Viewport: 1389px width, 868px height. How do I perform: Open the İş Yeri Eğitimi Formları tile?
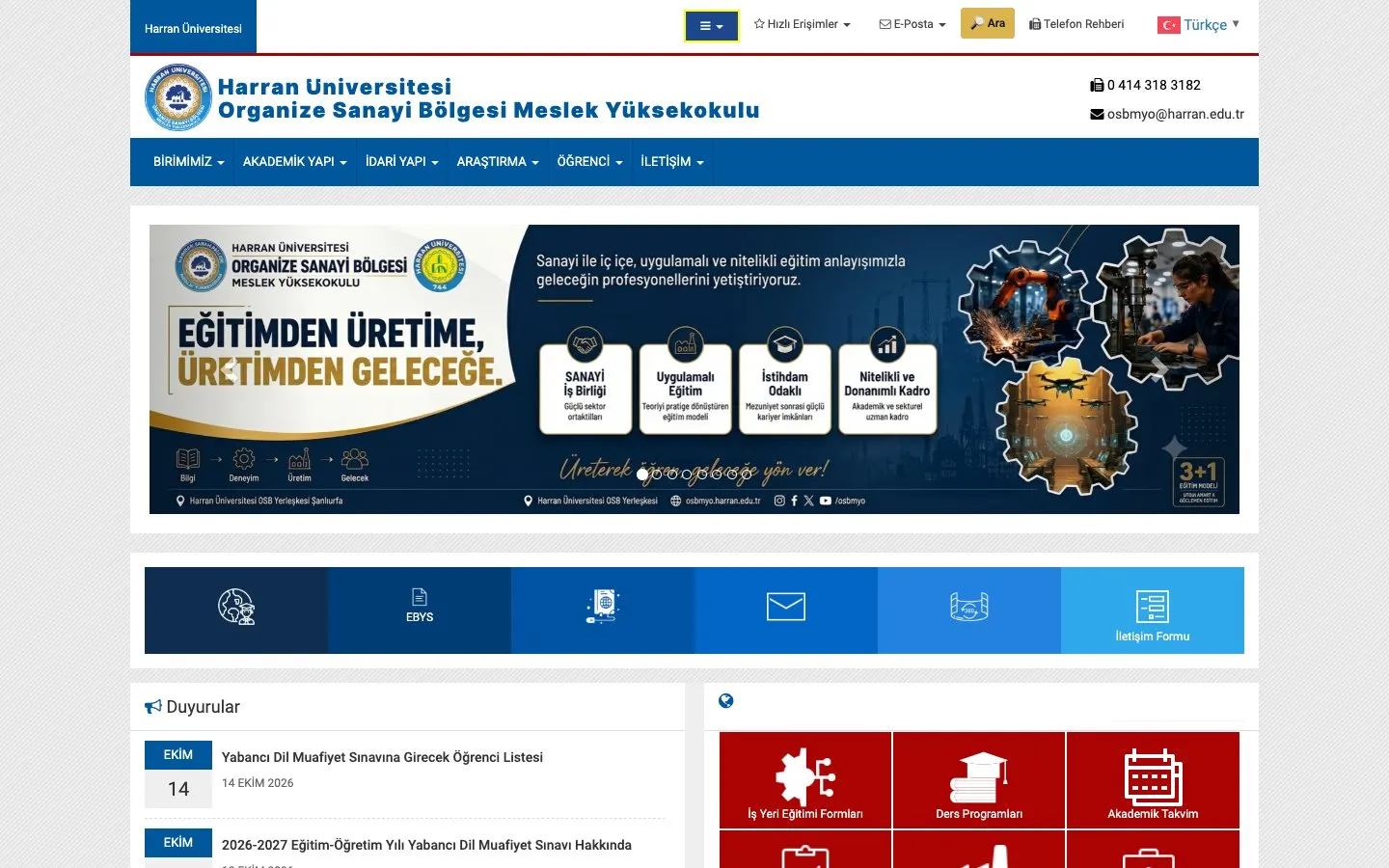tap(805, 780)
